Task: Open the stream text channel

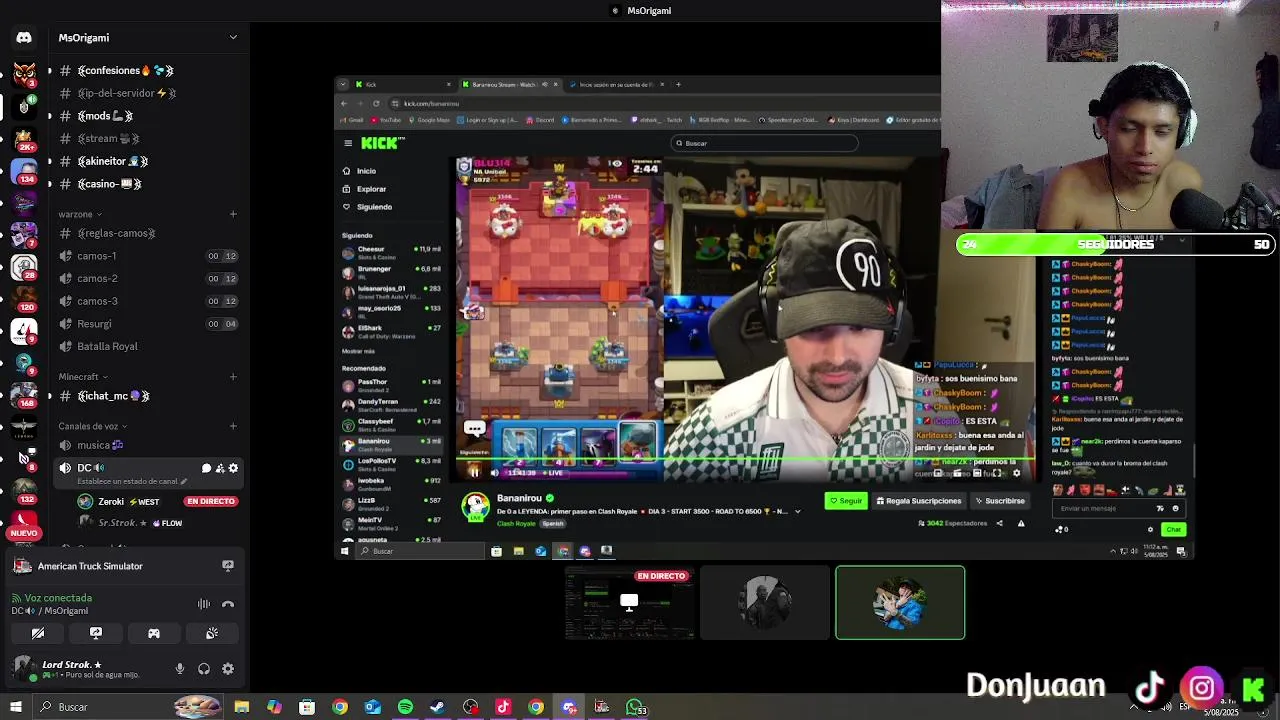Action: point(148,139)
